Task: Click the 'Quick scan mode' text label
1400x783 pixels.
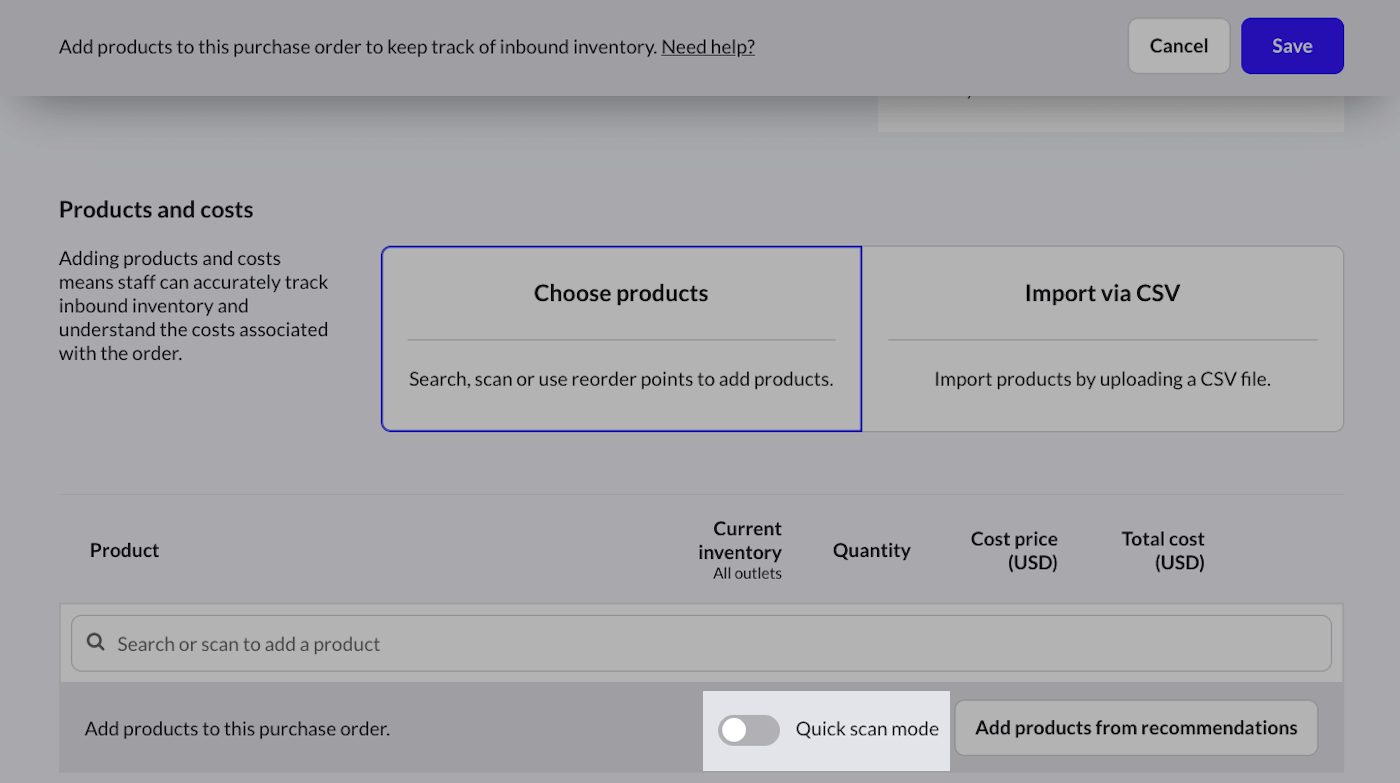Action: [x=866, y=729]
